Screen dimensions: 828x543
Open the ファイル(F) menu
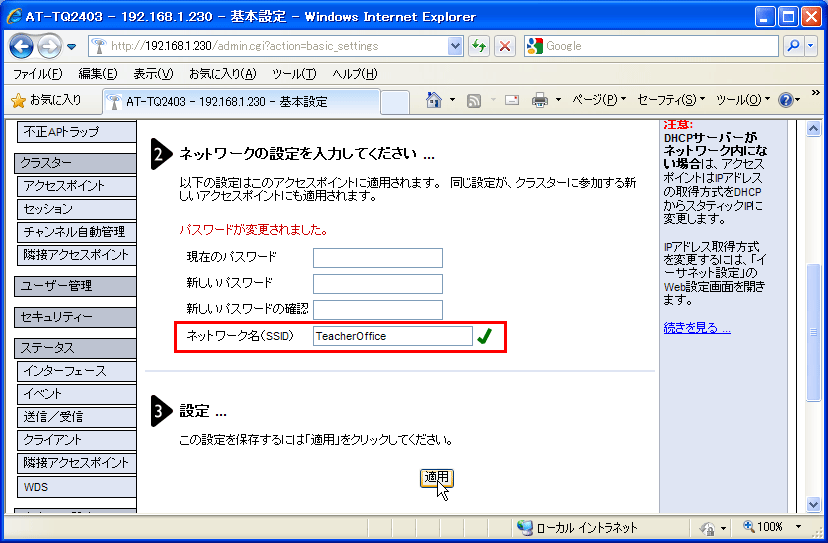pos(37,73)
